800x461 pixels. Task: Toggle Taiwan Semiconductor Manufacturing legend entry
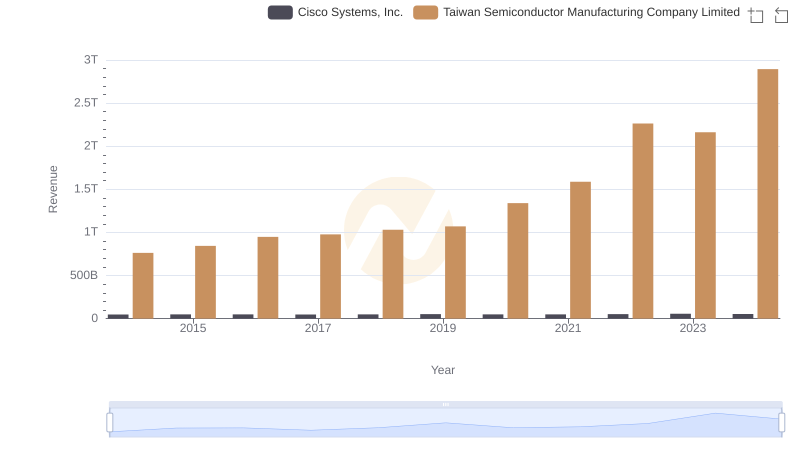click(x=577, y=12)
